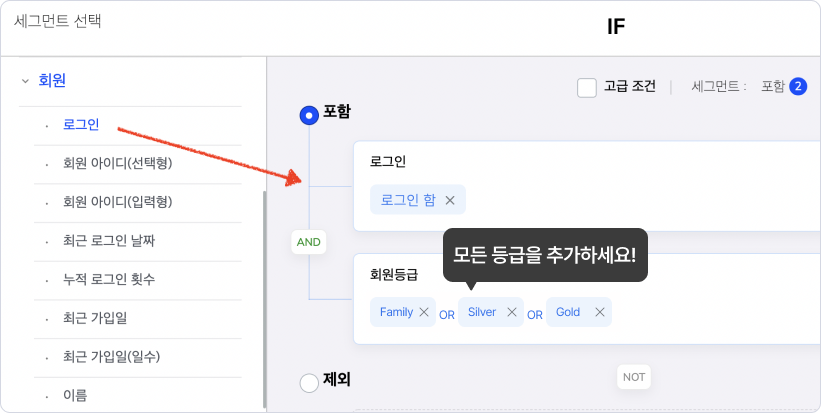Click the AND operator badge

pos(308,242)
